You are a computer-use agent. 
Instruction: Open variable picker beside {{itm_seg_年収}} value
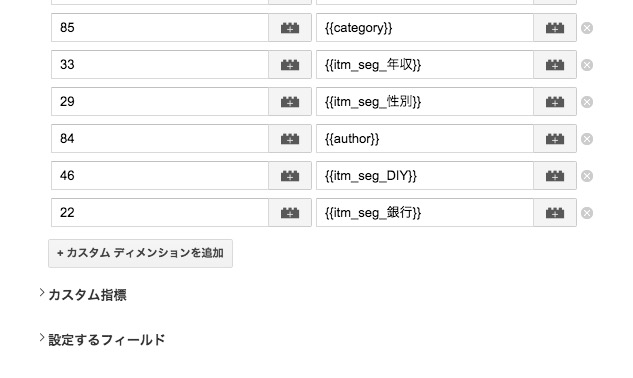[x=555, y=65]
